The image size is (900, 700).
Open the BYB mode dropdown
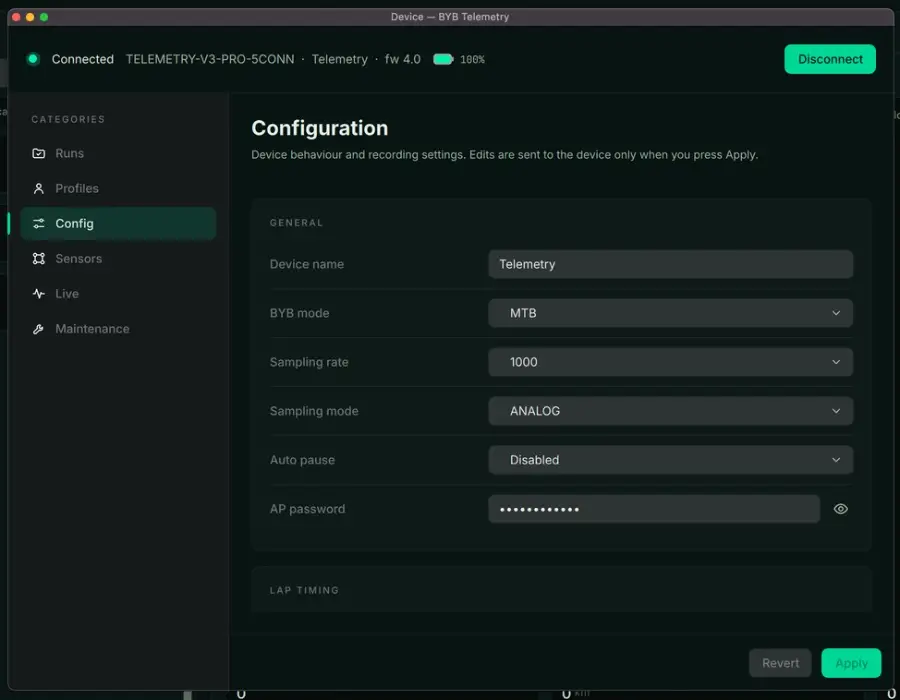click(x=670, y=313)
